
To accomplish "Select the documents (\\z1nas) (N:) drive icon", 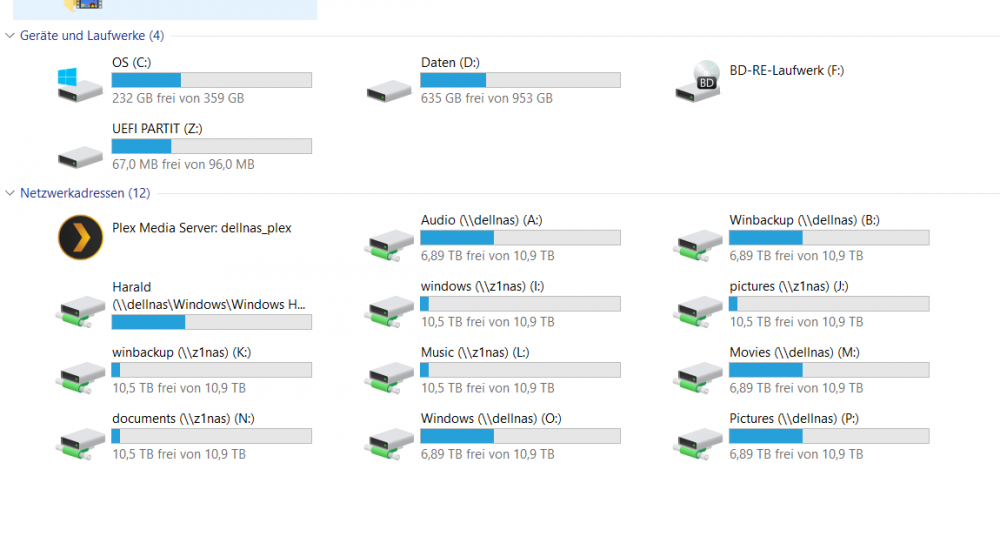I will (80, 444).
